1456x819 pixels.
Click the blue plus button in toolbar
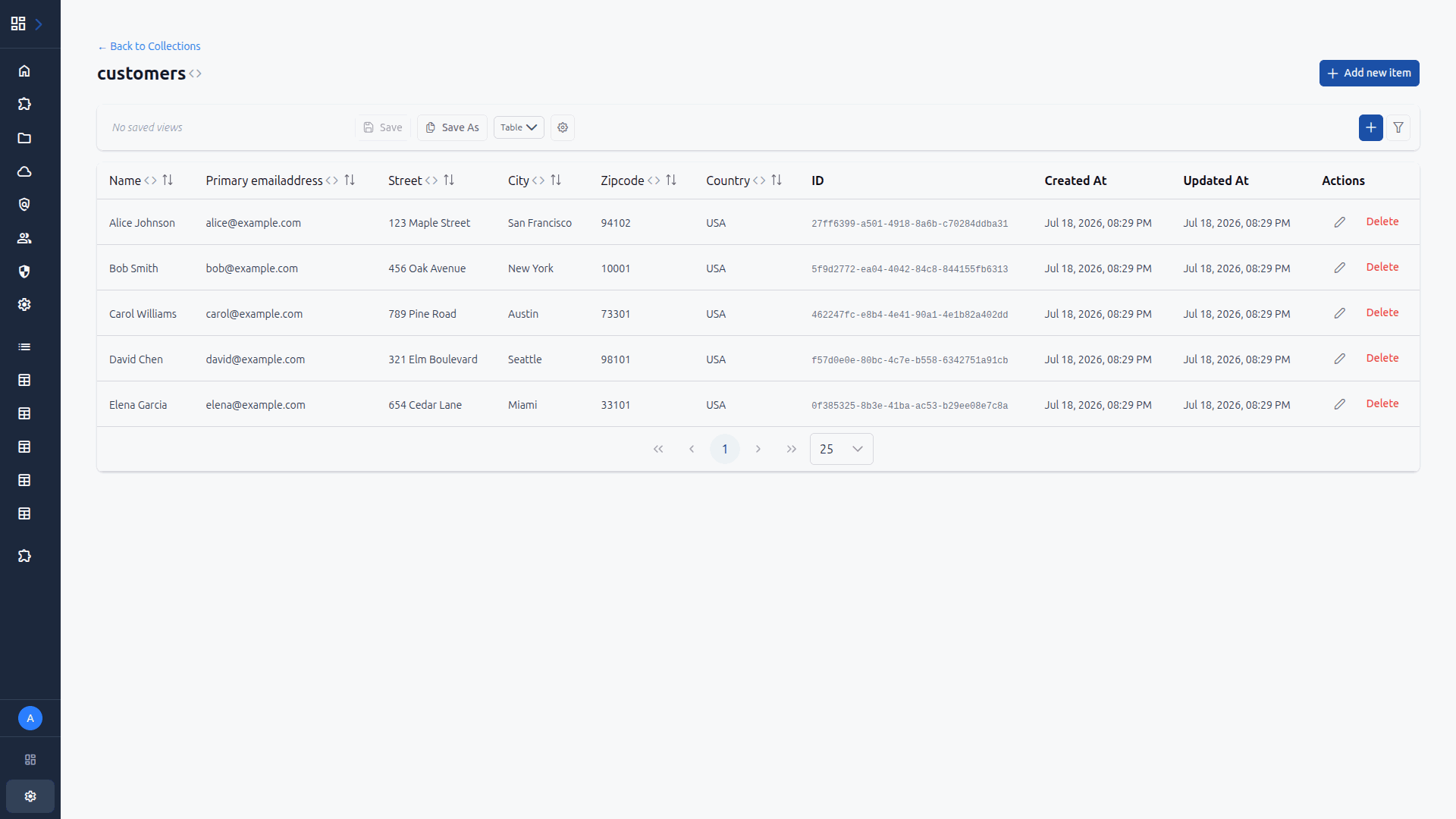click(x=1371, y=127)
